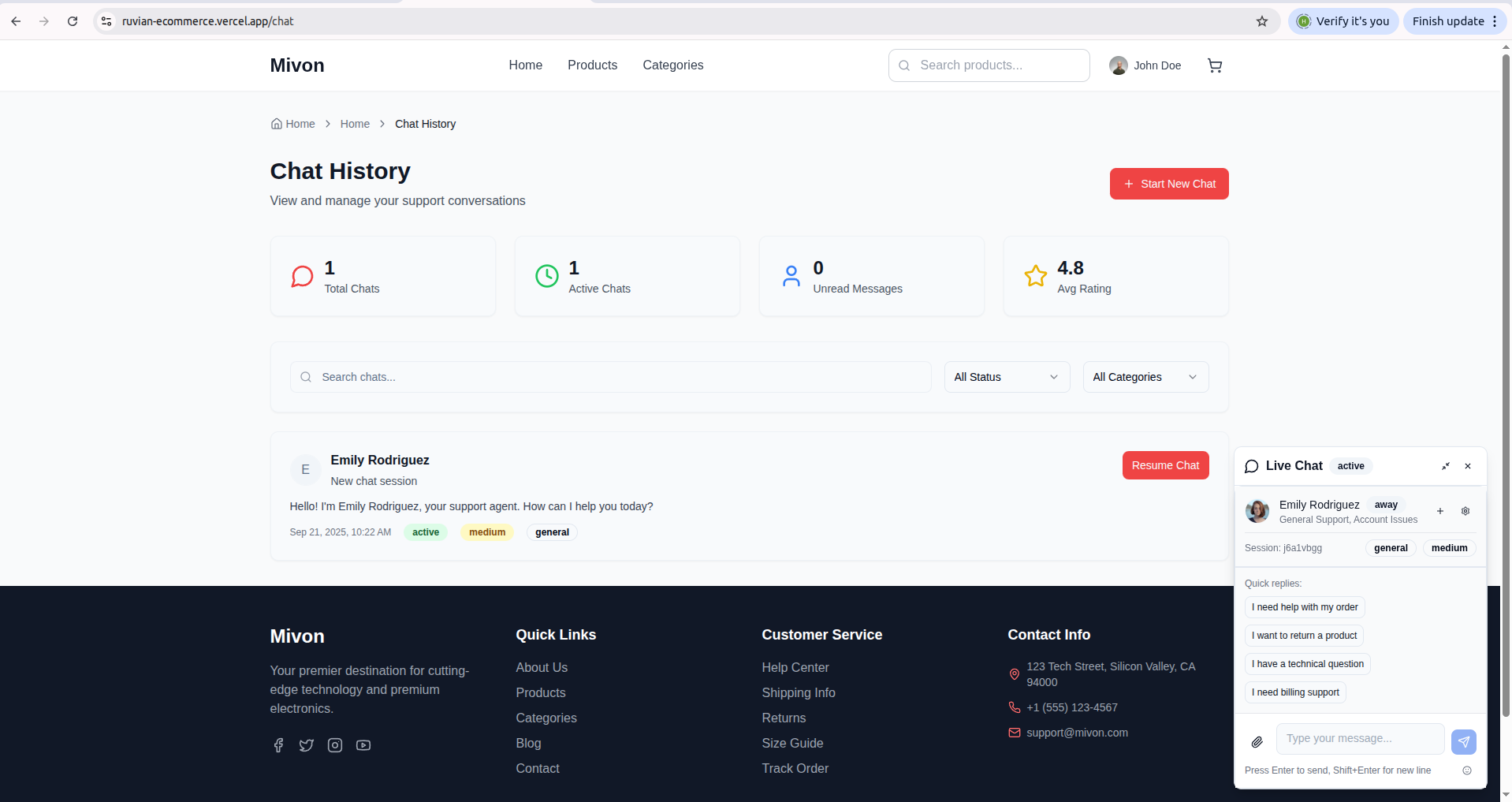Open Shipping Info footer link
Viewport: 1512px width, 802px height.
[799, 692]
